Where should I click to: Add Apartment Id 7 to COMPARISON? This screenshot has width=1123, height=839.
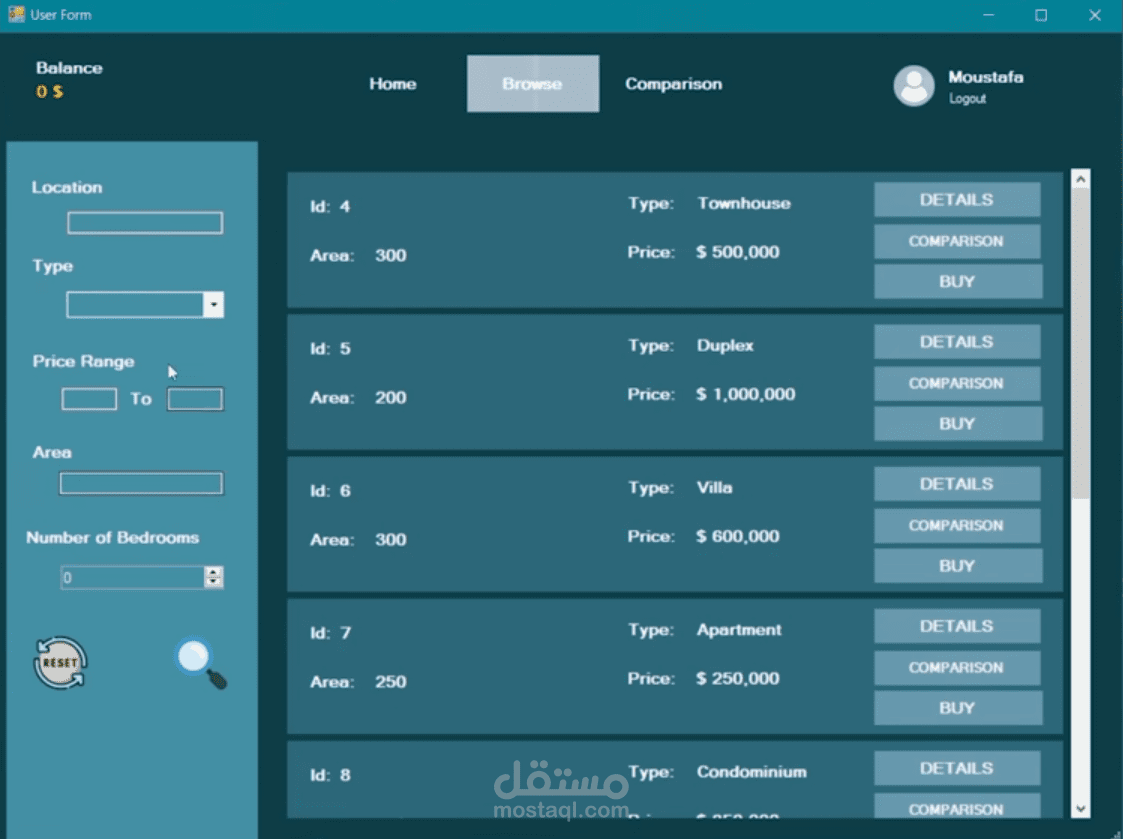(957, 668)
